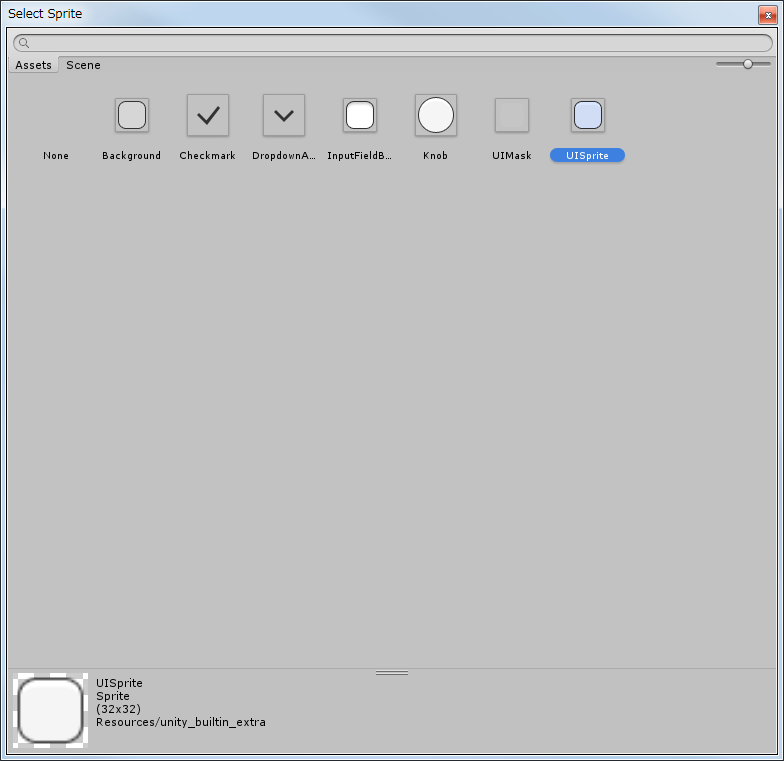
Task: Close the Select Sprite window
Action: tap(768, 15)
